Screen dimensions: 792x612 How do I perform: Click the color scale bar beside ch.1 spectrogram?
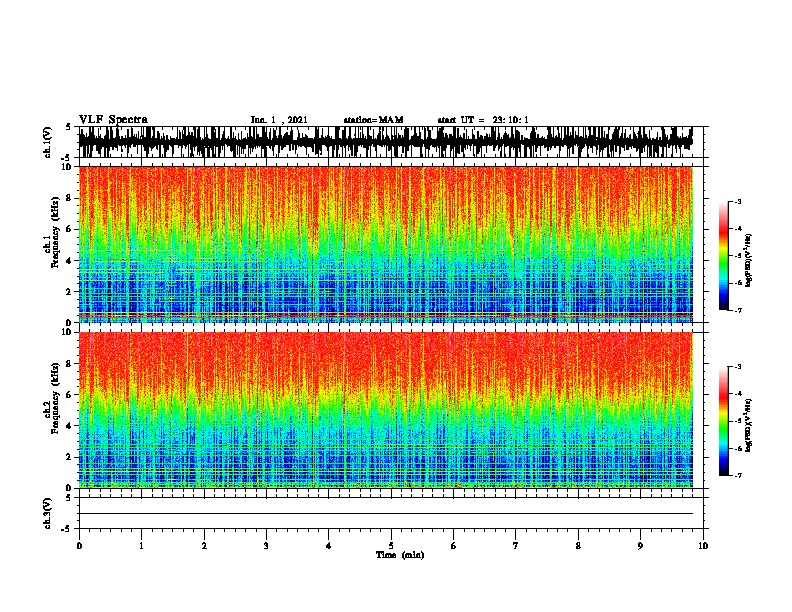pyautogui.click(x=723, y=256)
